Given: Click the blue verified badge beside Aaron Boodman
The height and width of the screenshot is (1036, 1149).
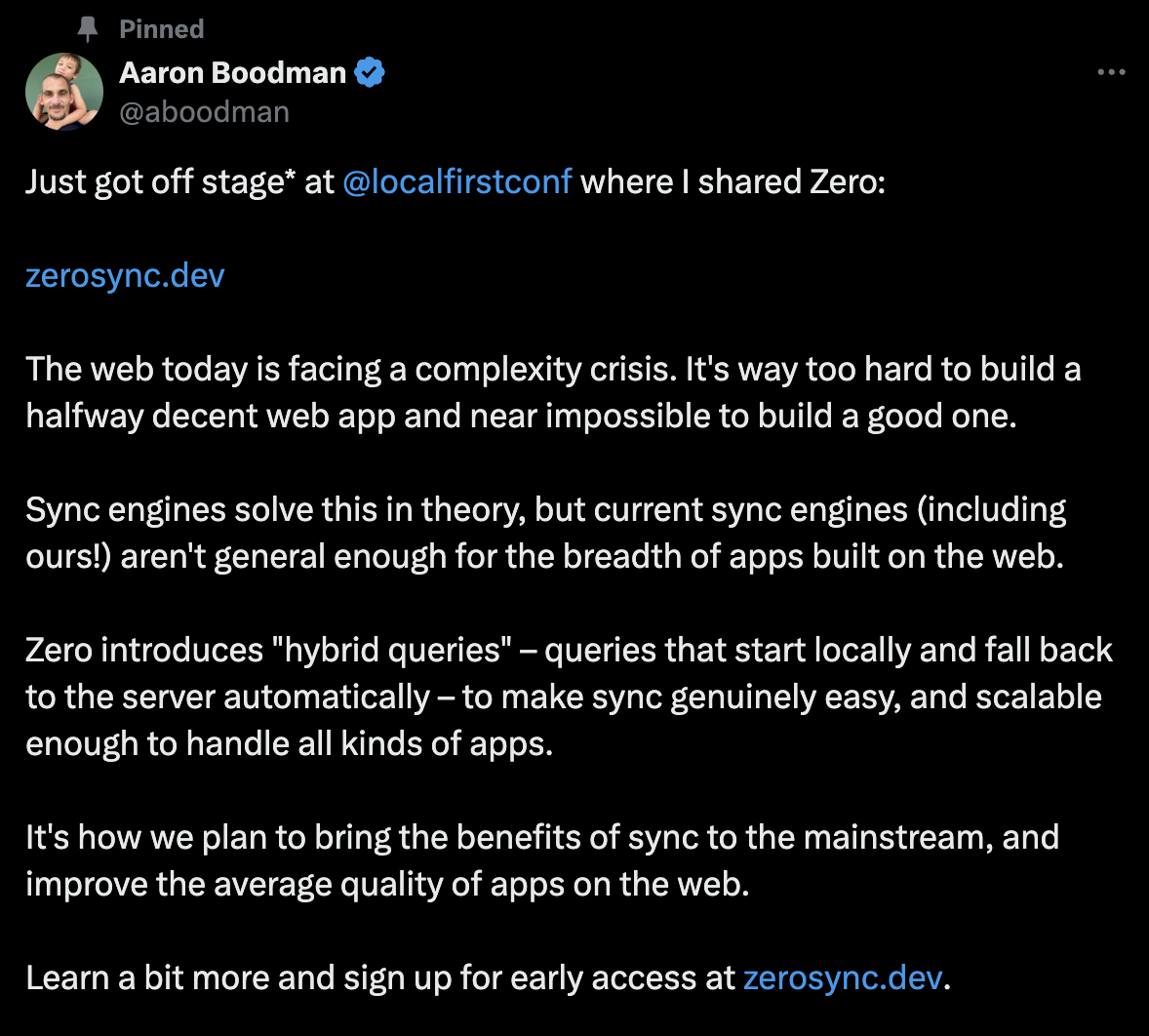Looking at the screenshot, I should (370, 72).
